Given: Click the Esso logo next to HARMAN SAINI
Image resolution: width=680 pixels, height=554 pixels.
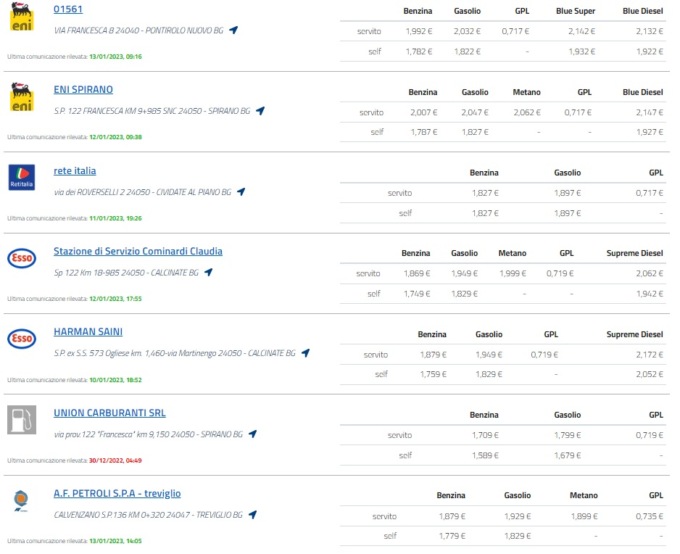Looking at the screenshot, I should click(x=22, y=338).
